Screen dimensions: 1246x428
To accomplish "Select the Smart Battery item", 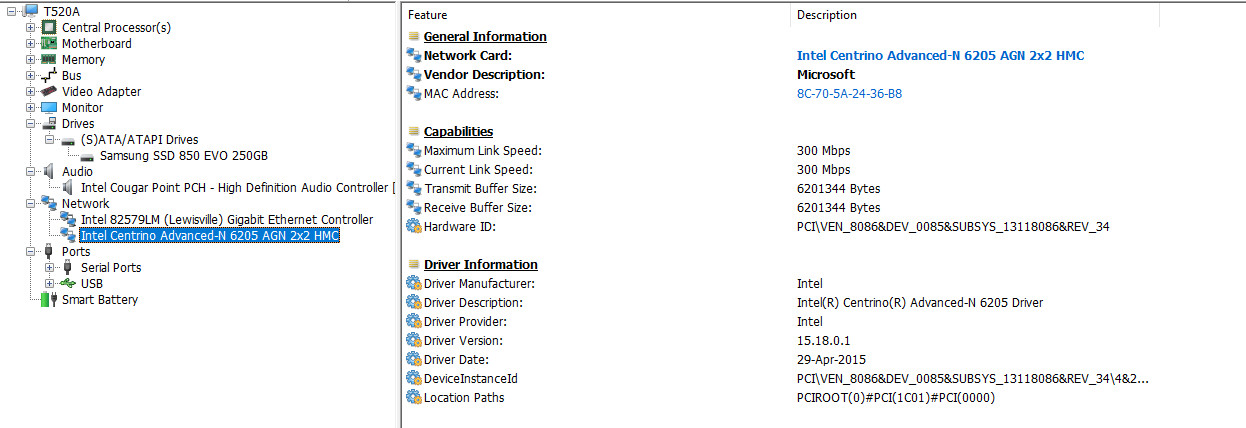I will (x=100, y=299).
